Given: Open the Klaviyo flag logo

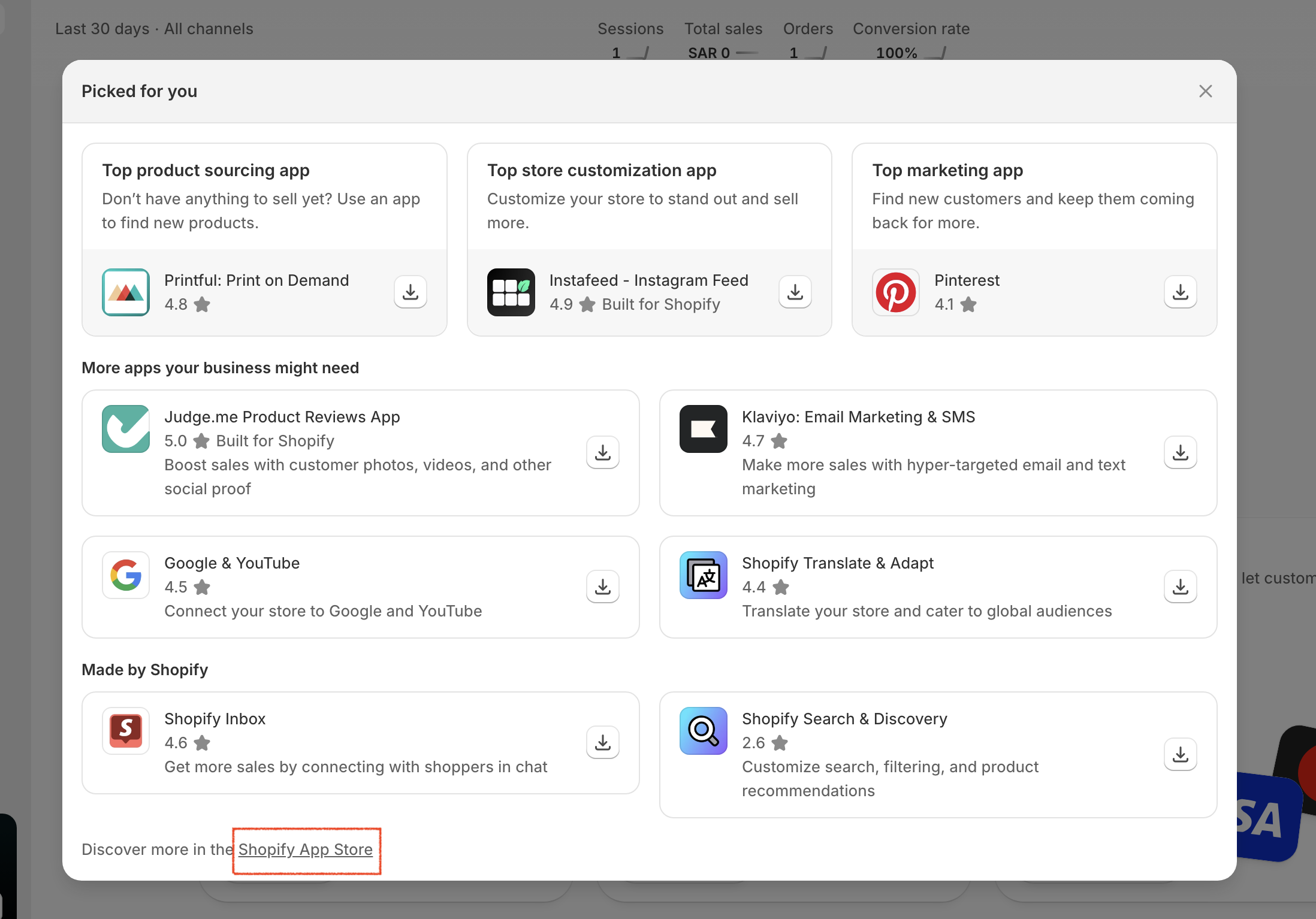Looking at the screenshot, I should point(704,429).
